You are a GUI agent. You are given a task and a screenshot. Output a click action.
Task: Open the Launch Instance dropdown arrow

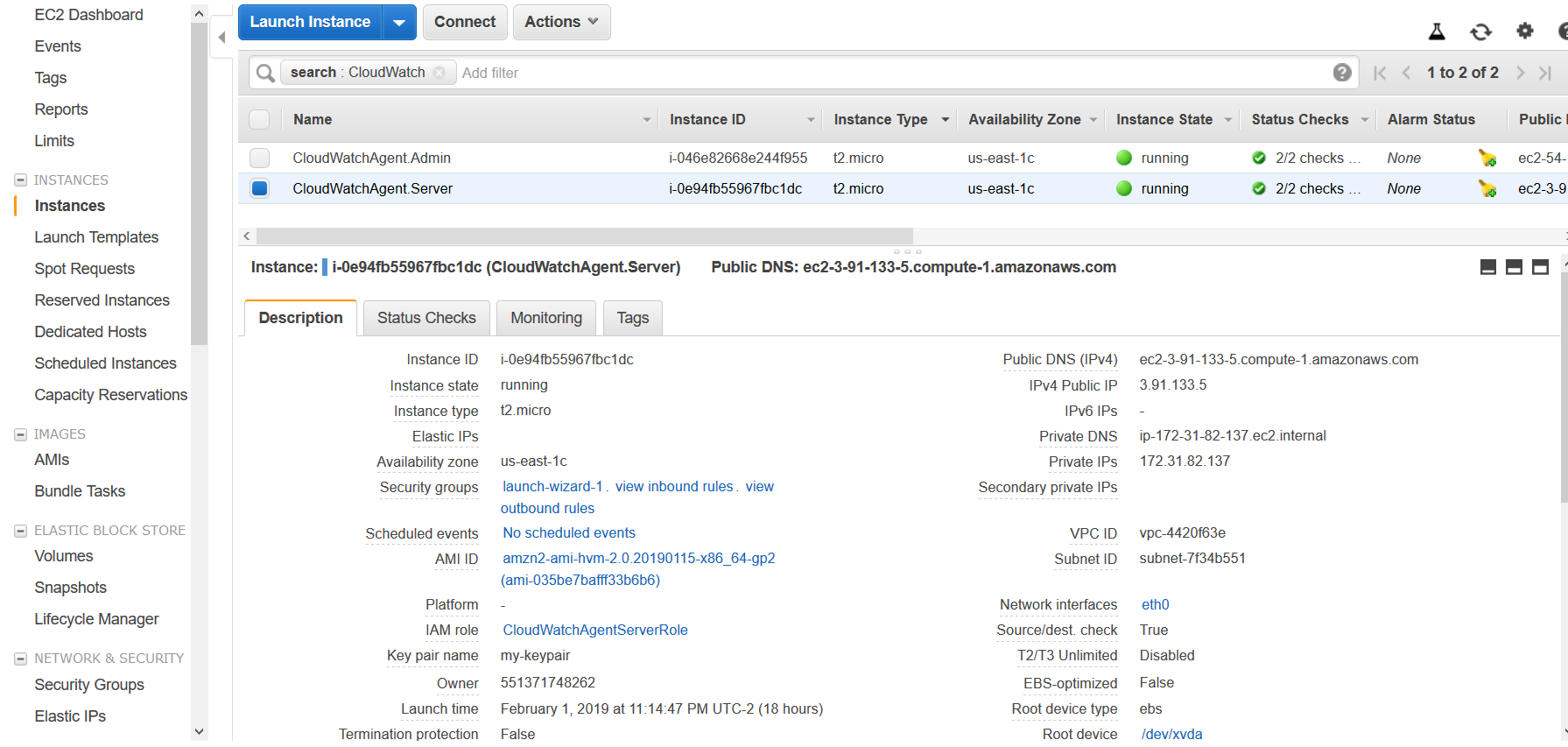399,23
